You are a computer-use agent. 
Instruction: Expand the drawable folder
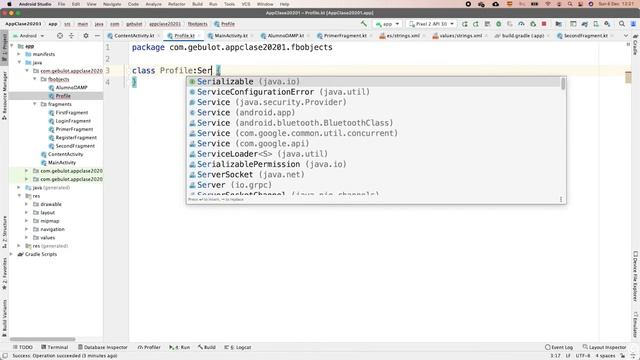click(27, 204)
